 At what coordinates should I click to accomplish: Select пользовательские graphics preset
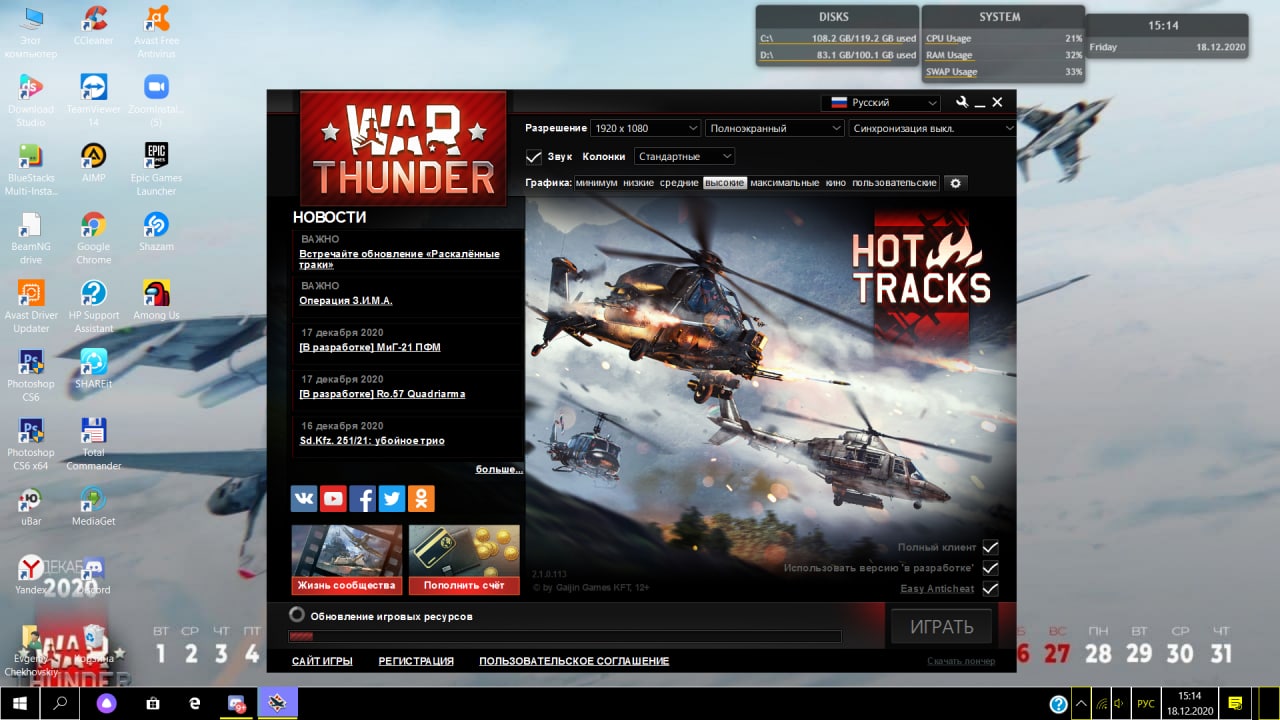tap(894, 183)
